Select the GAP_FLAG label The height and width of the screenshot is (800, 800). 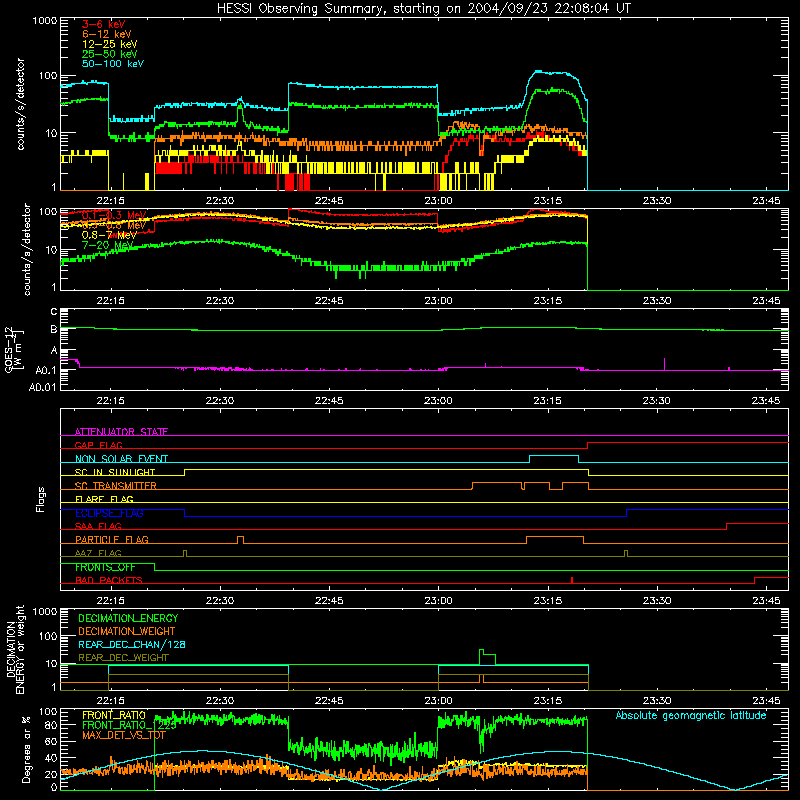[98, 445]
